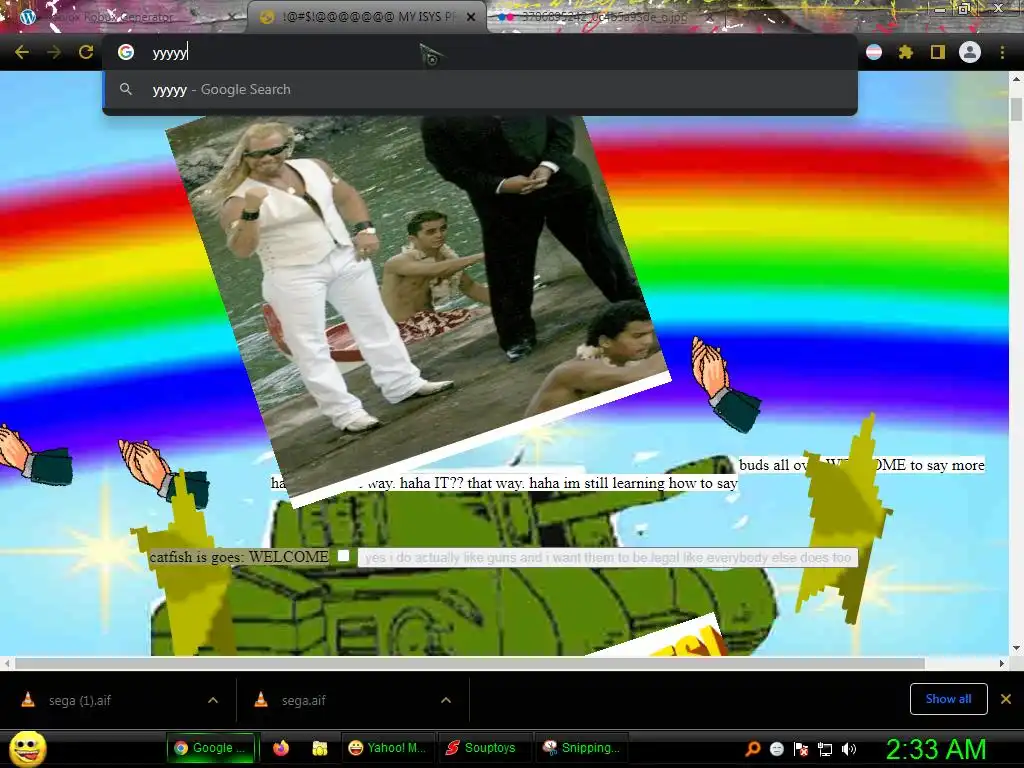1024x768 pixels.
Task: Open the yellow folder taskbar icon
Action: tap(319, 748)
